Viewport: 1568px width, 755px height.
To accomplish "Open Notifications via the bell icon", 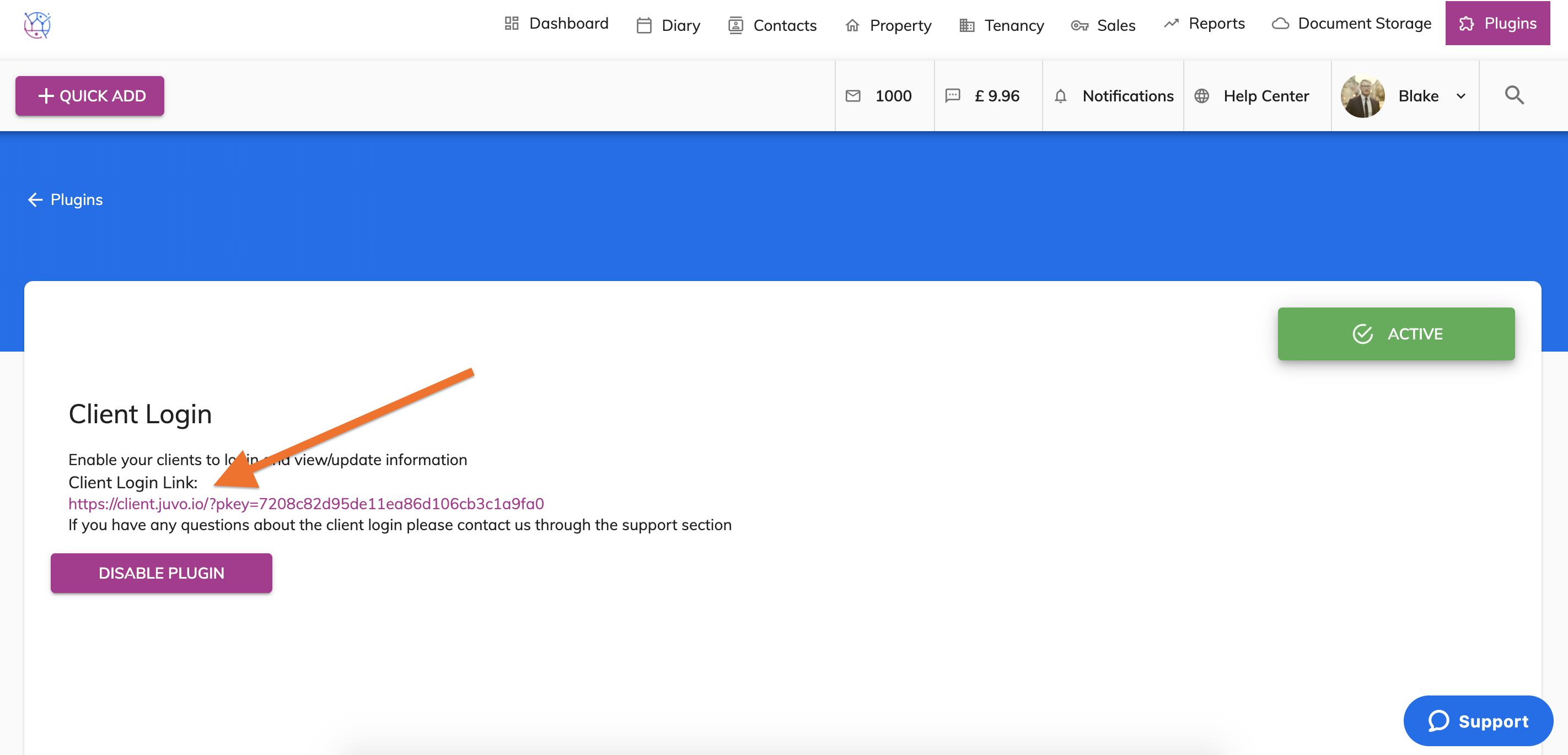I will pos(1061,95).
